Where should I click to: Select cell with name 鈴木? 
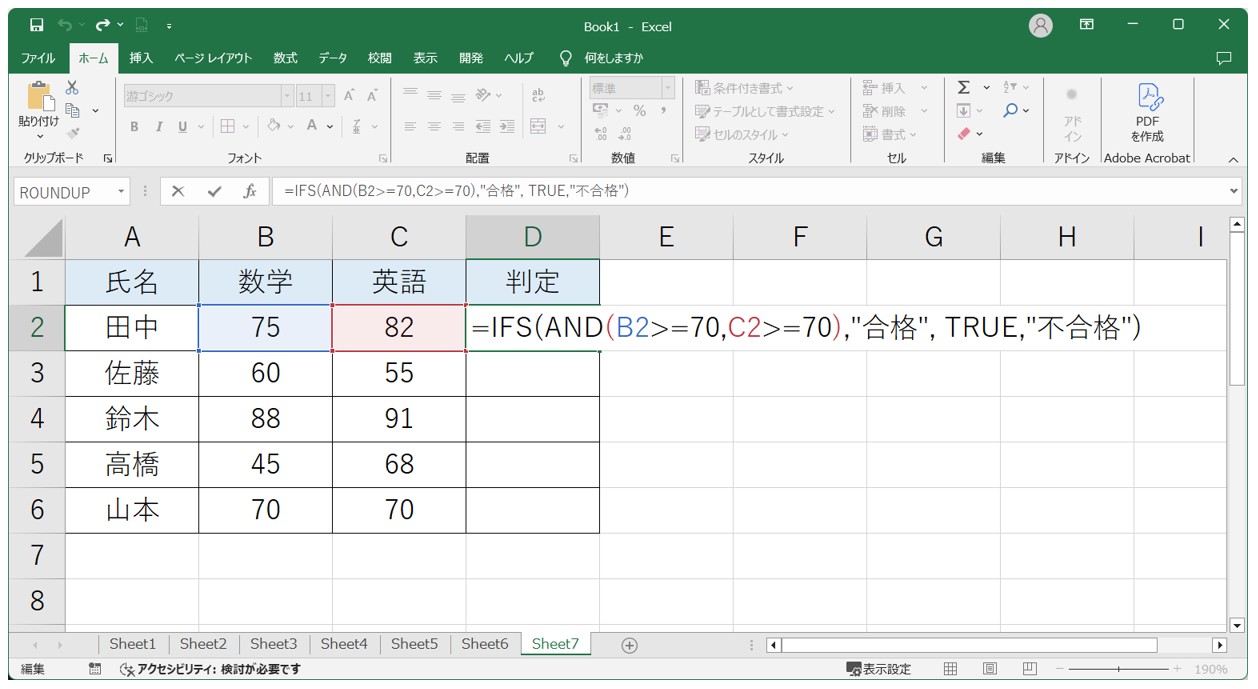tap(132, 419)
